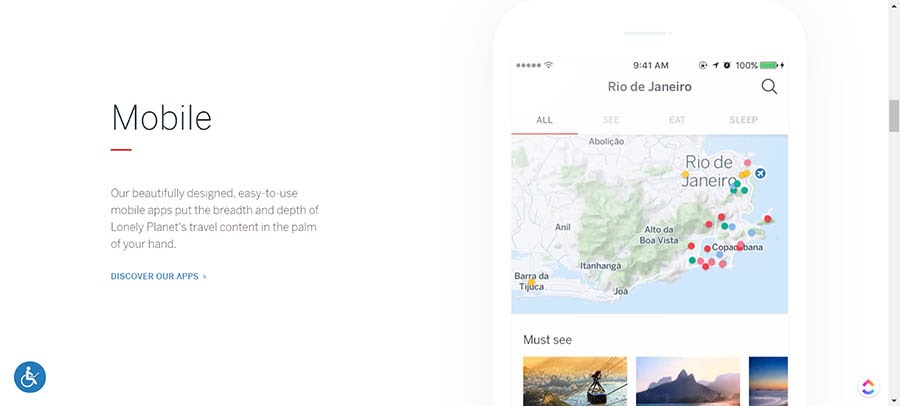The height and width of the screenshot is (406, 900).
Task: Switch to the SLEEP tab
Action: (743, 120)
